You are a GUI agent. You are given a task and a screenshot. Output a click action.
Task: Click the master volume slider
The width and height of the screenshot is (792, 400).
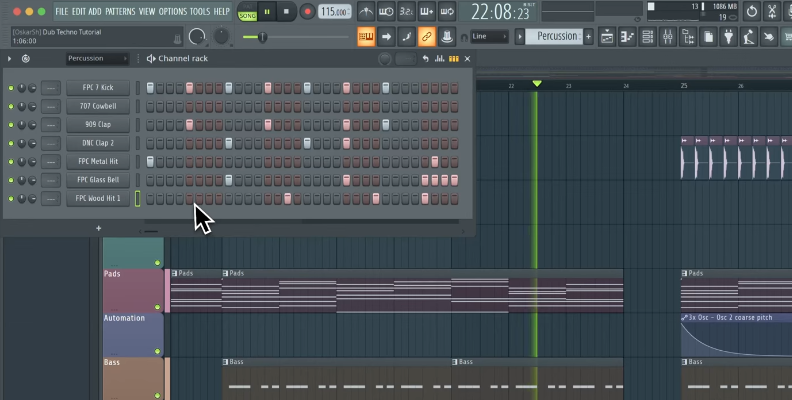point(262,37)
